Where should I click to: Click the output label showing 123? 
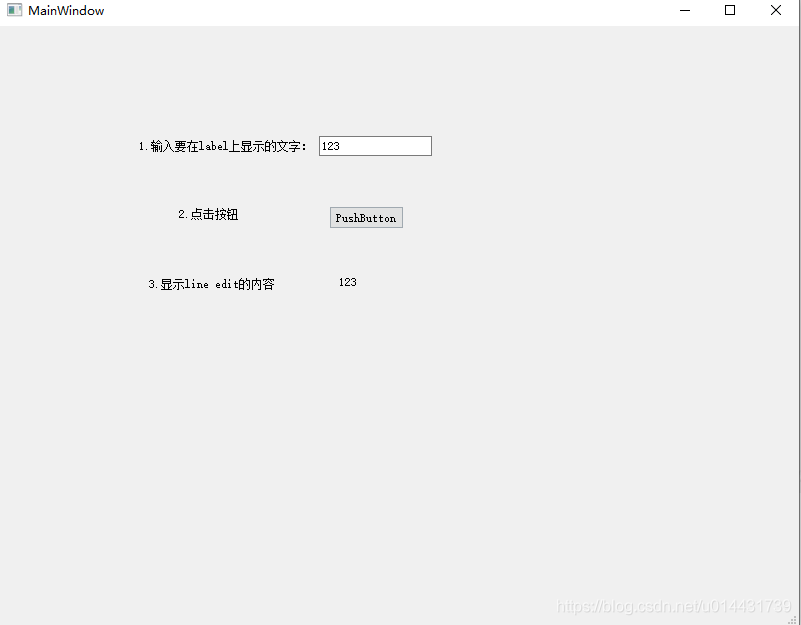[x=348, y=282]
